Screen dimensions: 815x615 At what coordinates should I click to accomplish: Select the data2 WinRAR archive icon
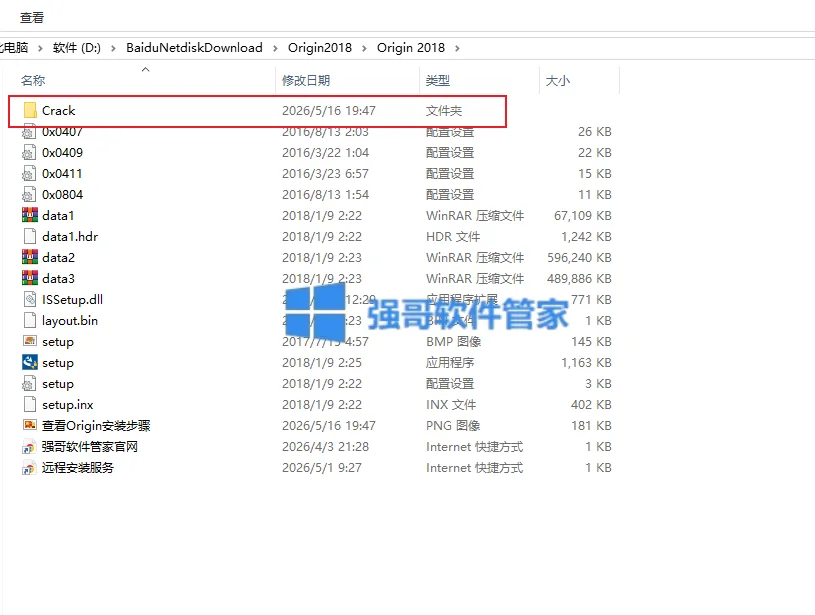tap(30, 257)
